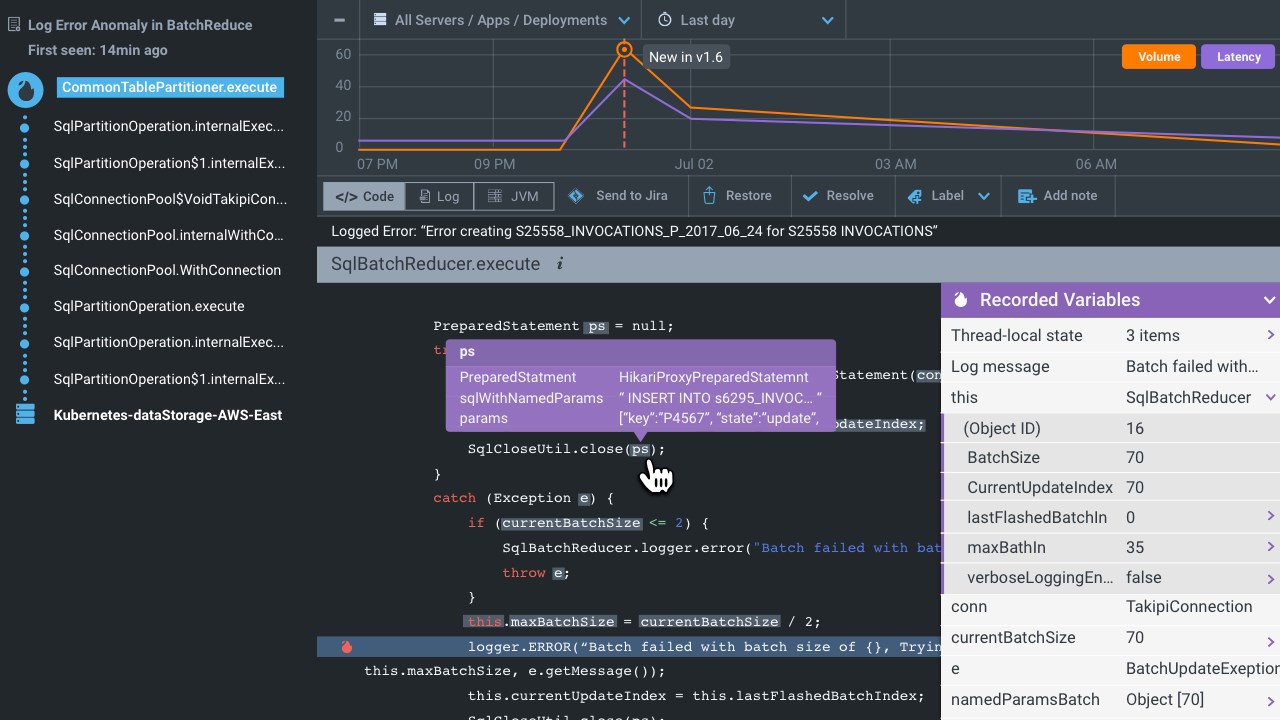This screenshot has height=720, width=1280.
Task: Click the server stack icon next to Kubernetes-dataStorage-AWS-East
Action: point(25,414)
